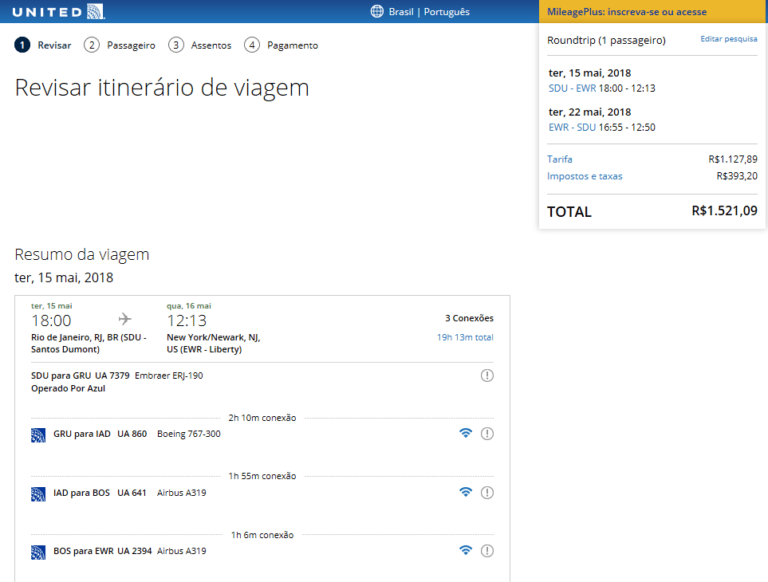
Task: Click the globe language icon
Action: [377, 12]
